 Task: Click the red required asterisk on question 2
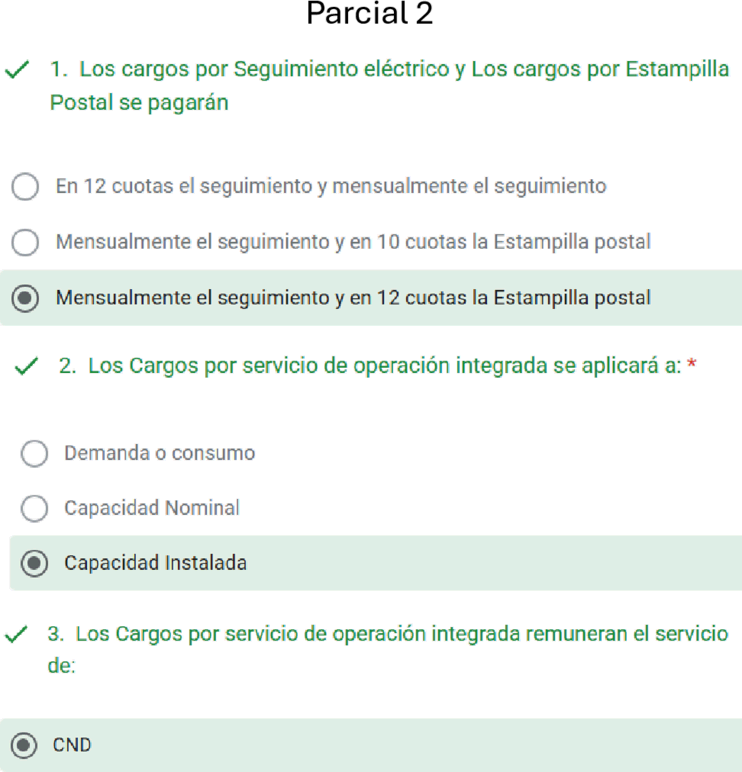[x=692, y=364]
